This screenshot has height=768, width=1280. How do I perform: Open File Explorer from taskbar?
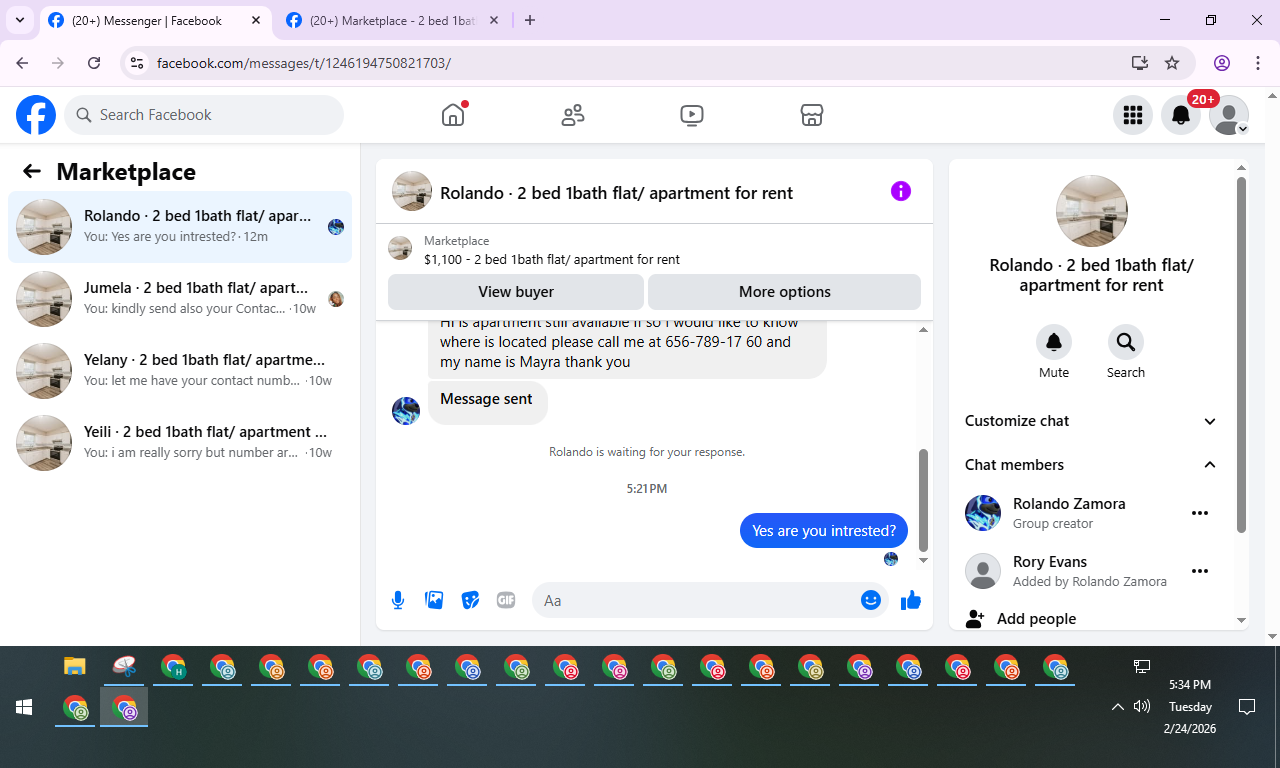pos(75,666)
